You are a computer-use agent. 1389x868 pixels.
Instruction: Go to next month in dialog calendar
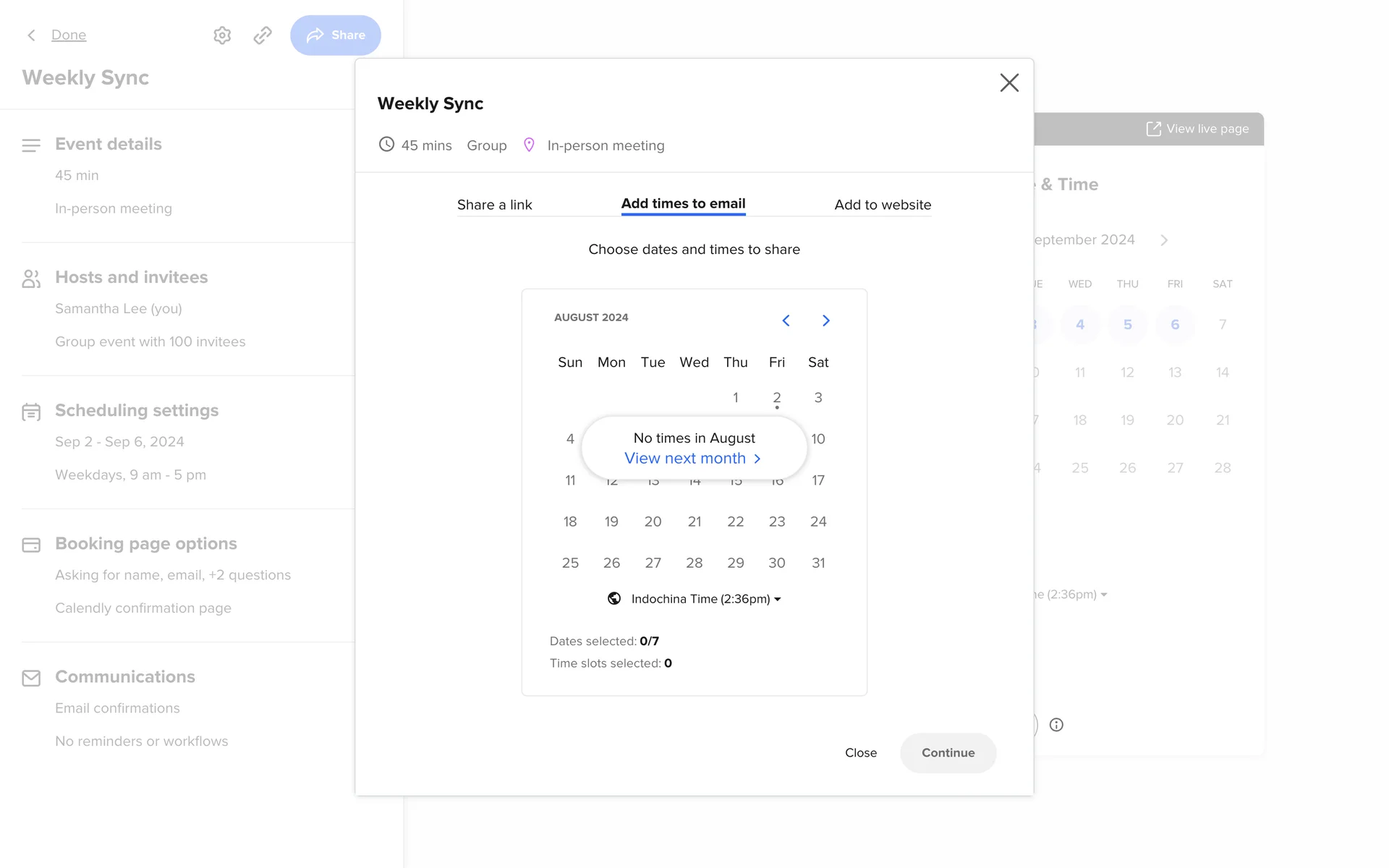pos(825,320)
